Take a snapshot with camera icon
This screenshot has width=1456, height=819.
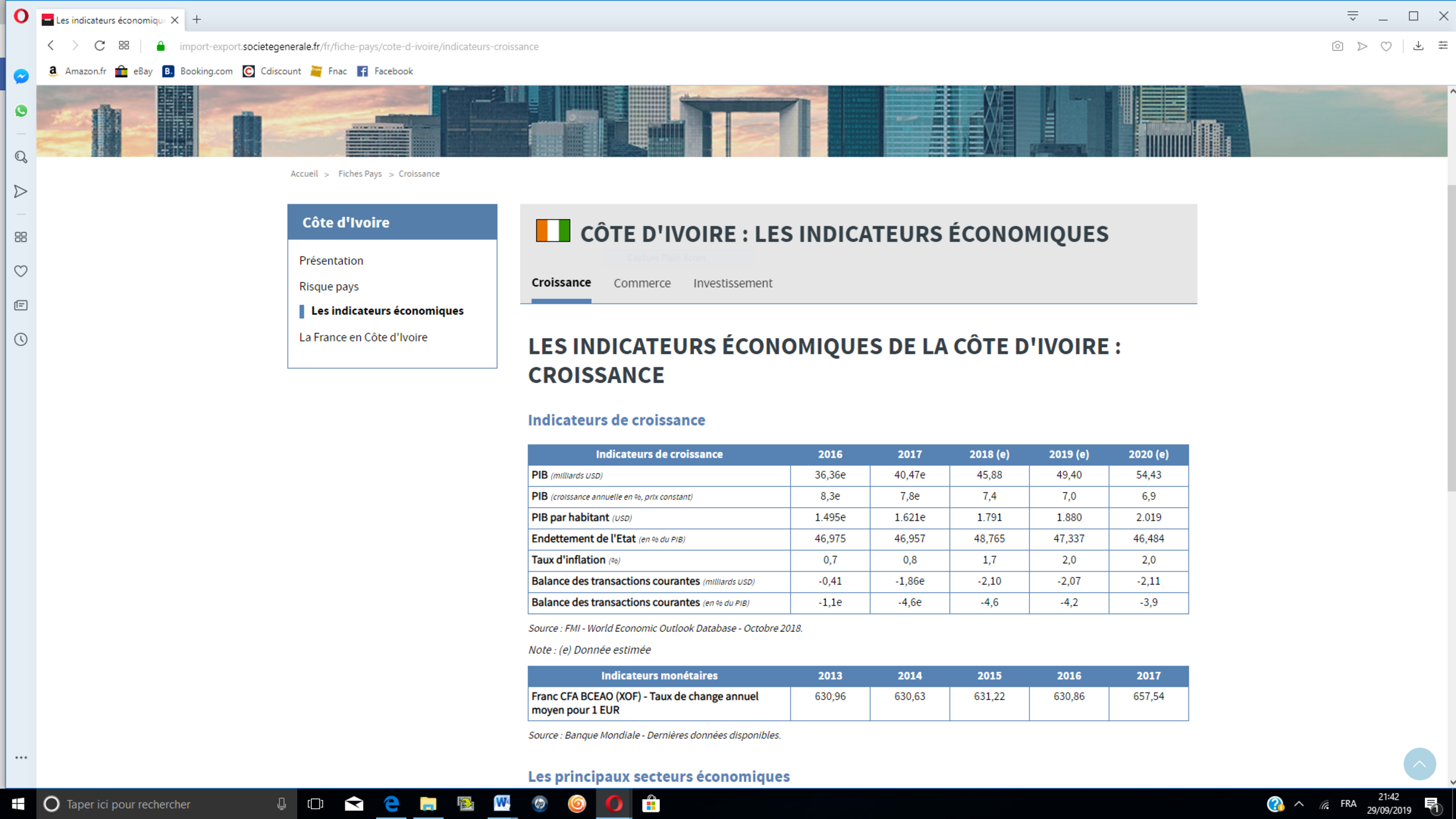(x=1338, y=46)
